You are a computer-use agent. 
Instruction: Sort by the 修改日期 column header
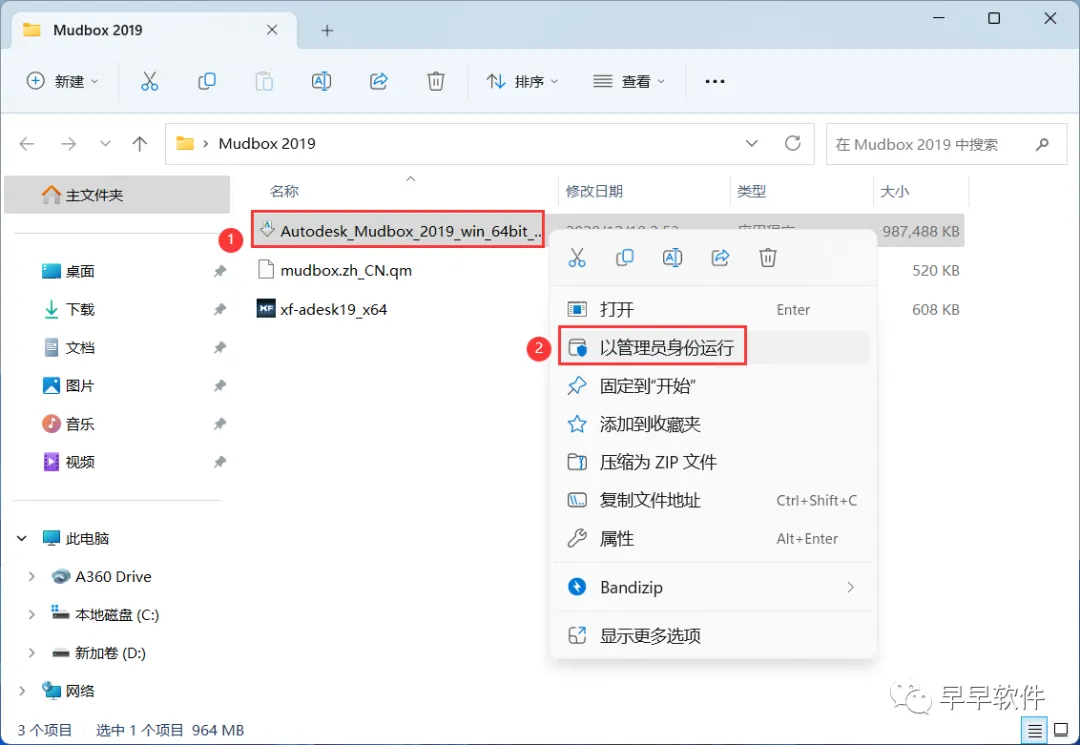[594, 191]
